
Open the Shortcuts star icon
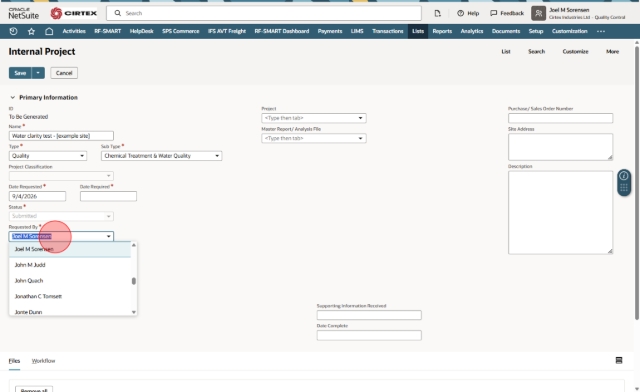[31, 31]
